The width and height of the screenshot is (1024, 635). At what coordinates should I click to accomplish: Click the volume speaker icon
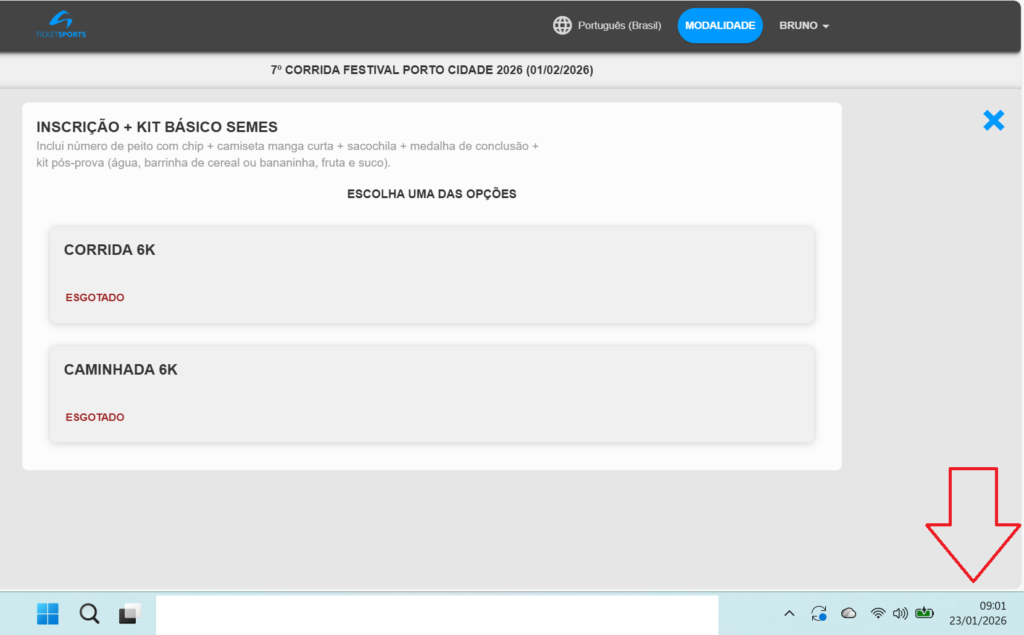click(x=900, y=613)
